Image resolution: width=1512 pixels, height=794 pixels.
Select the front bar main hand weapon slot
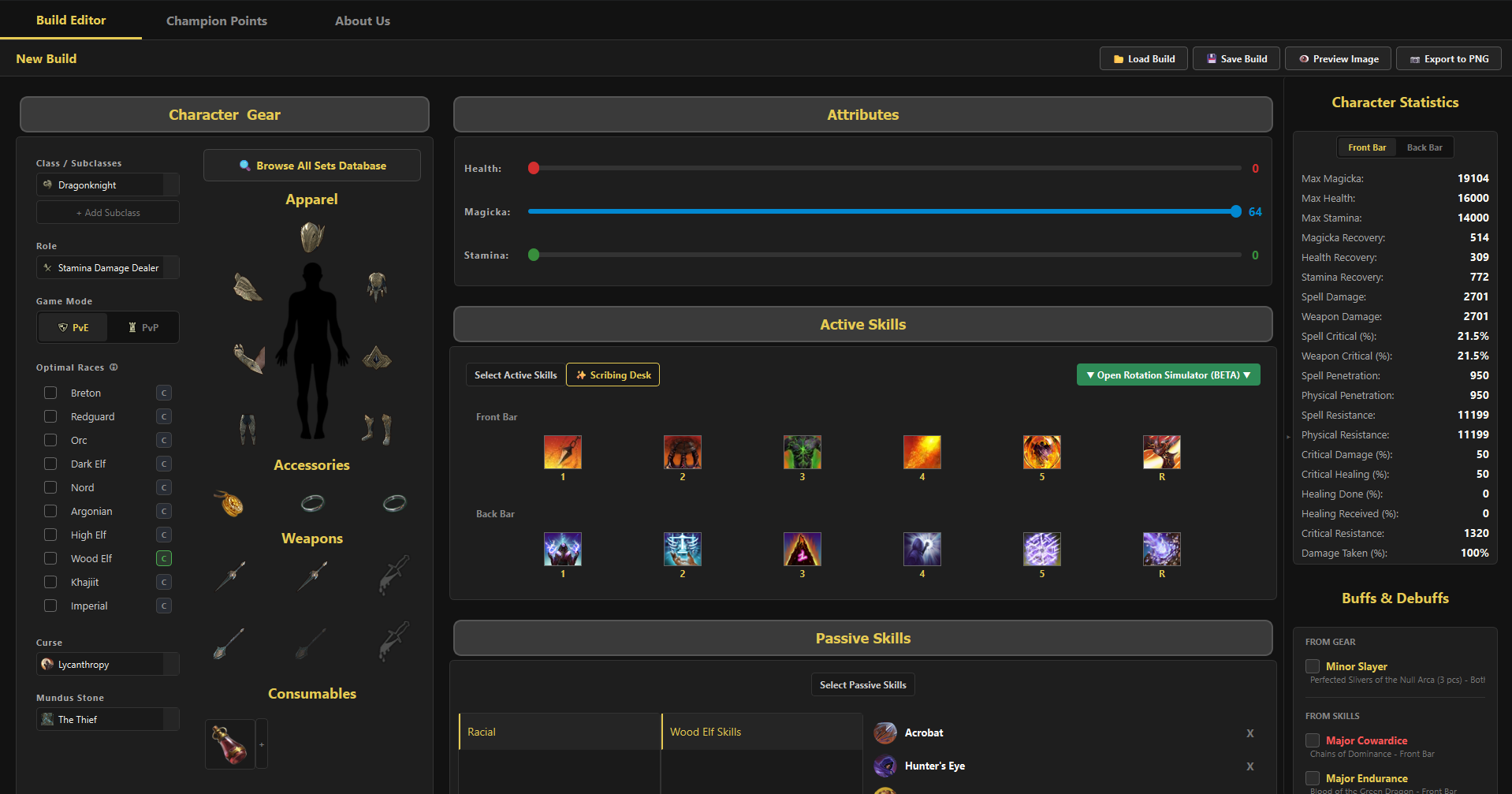(x=230, y=576)
